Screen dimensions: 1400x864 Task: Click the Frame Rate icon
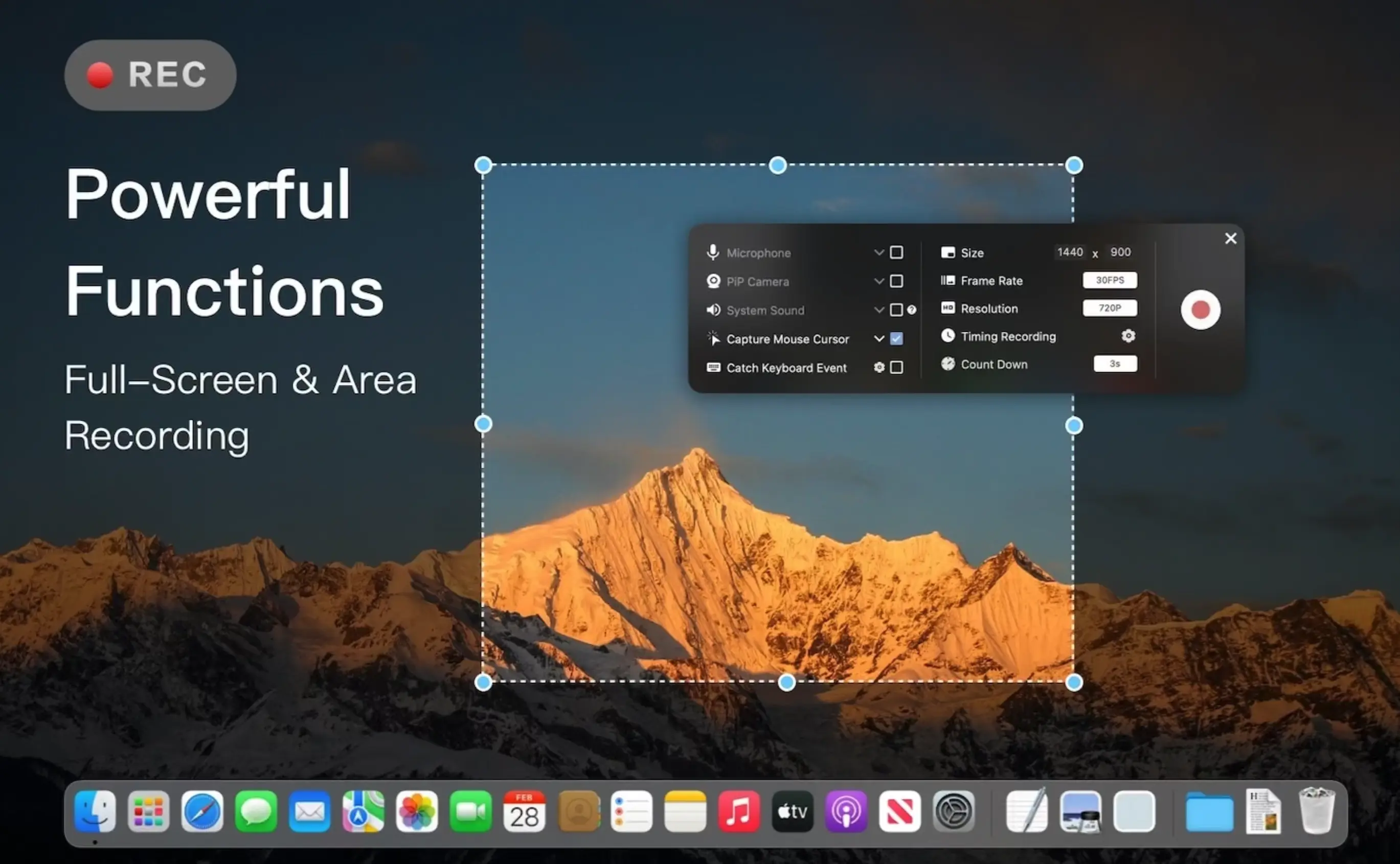click(947, 280)
